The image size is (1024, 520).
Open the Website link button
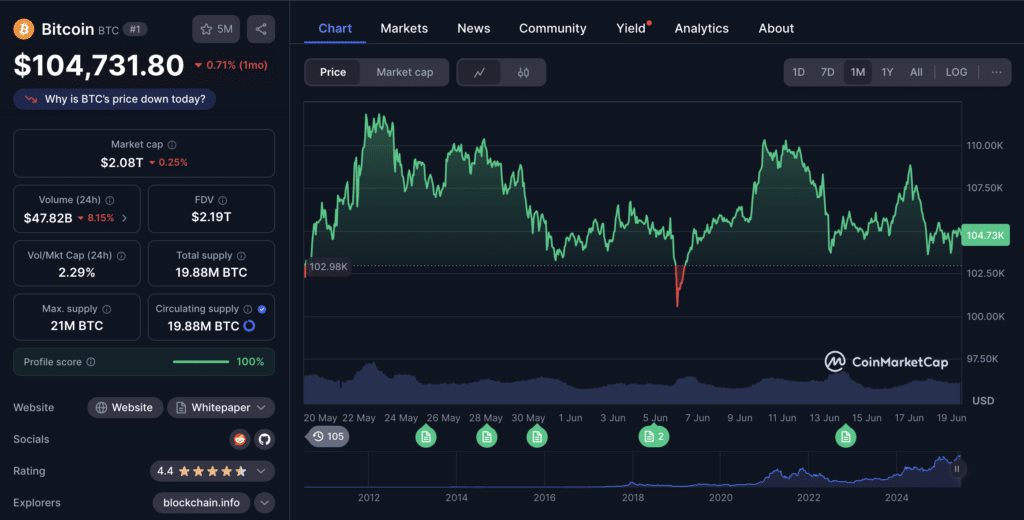point(125,408)
